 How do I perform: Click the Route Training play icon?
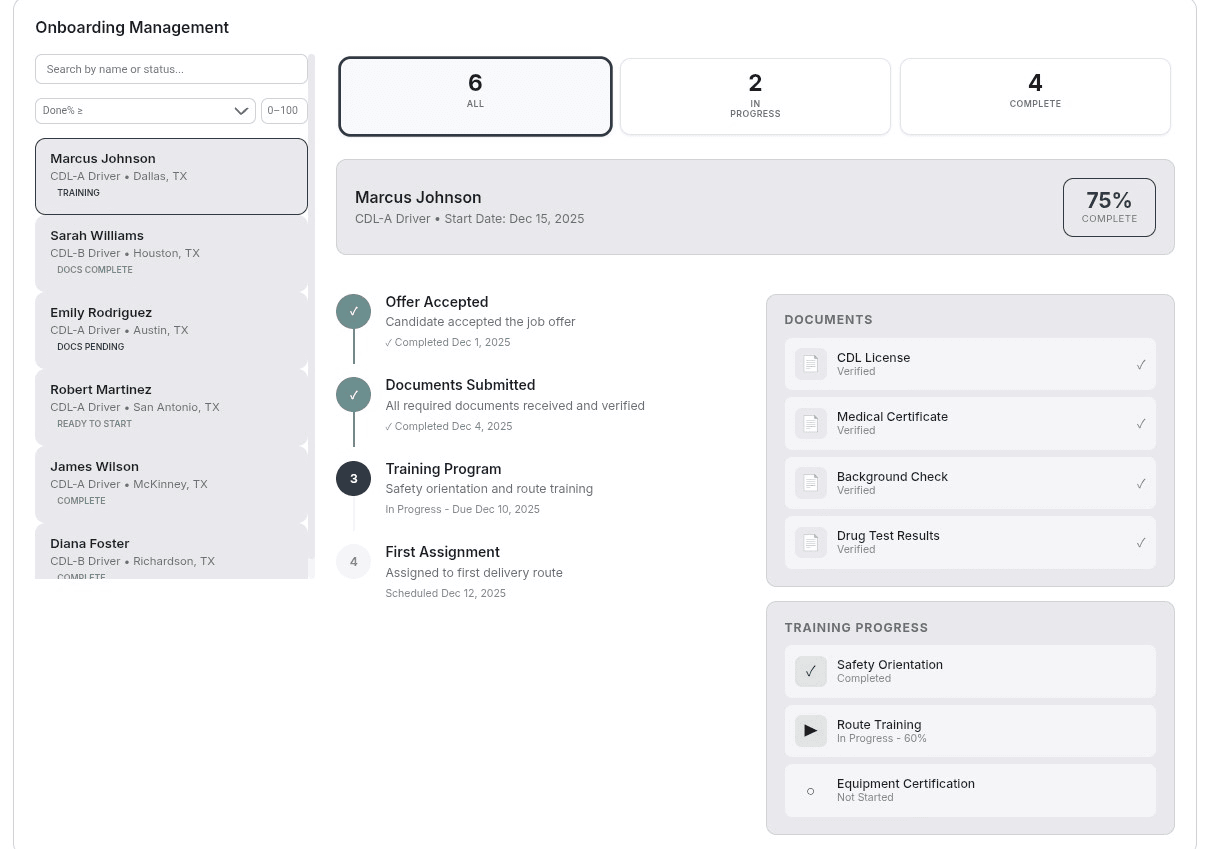click(x=811, y=731)
